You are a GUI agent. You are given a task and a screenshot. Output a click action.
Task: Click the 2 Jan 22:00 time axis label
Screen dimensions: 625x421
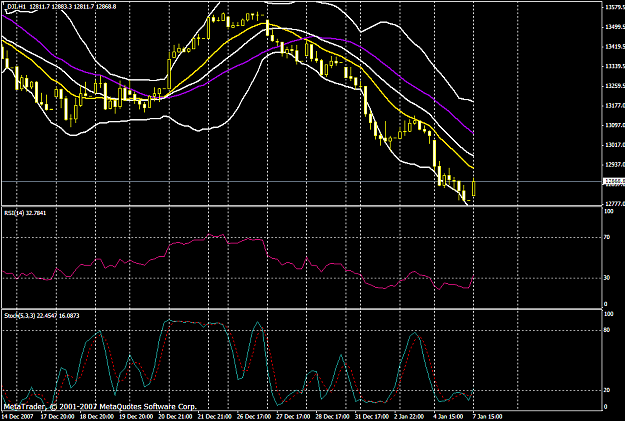(409, 417)
